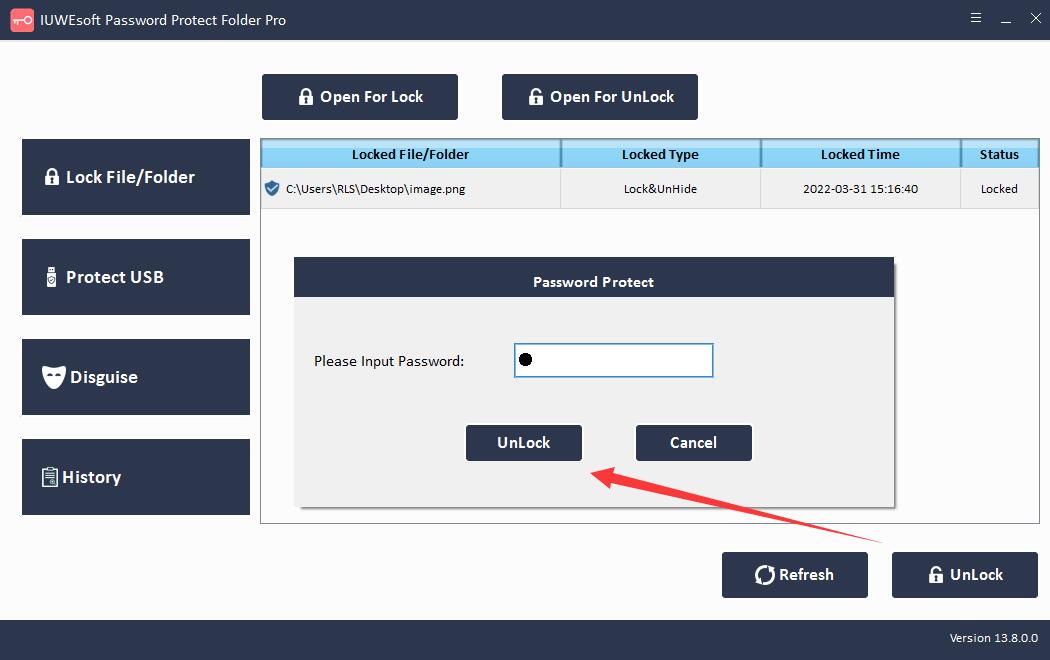The width and height of the screenshot is (1050, 660).
Task: Click the Locked status cell
Action: click(999, 189)
